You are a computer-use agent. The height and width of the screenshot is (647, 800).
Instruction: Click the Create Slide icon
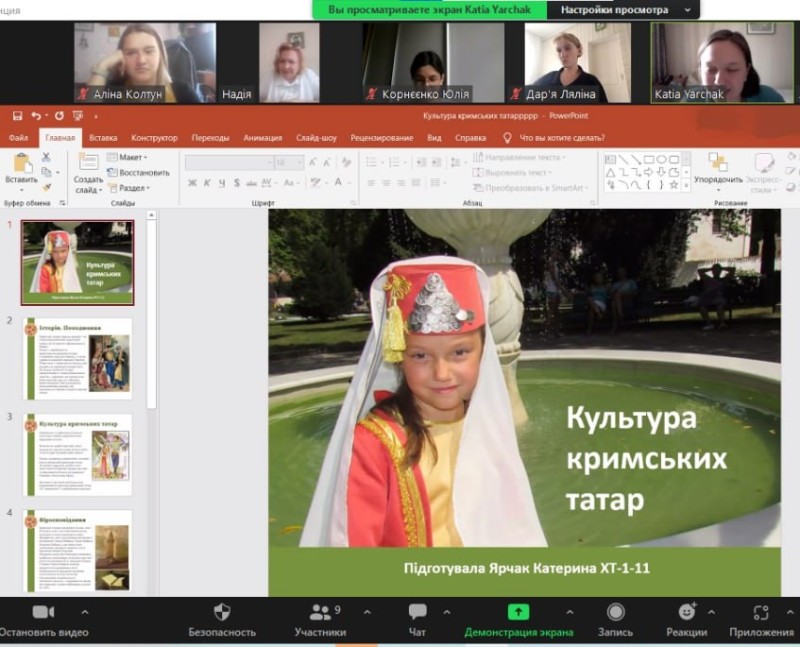click(x=88, y=163)
